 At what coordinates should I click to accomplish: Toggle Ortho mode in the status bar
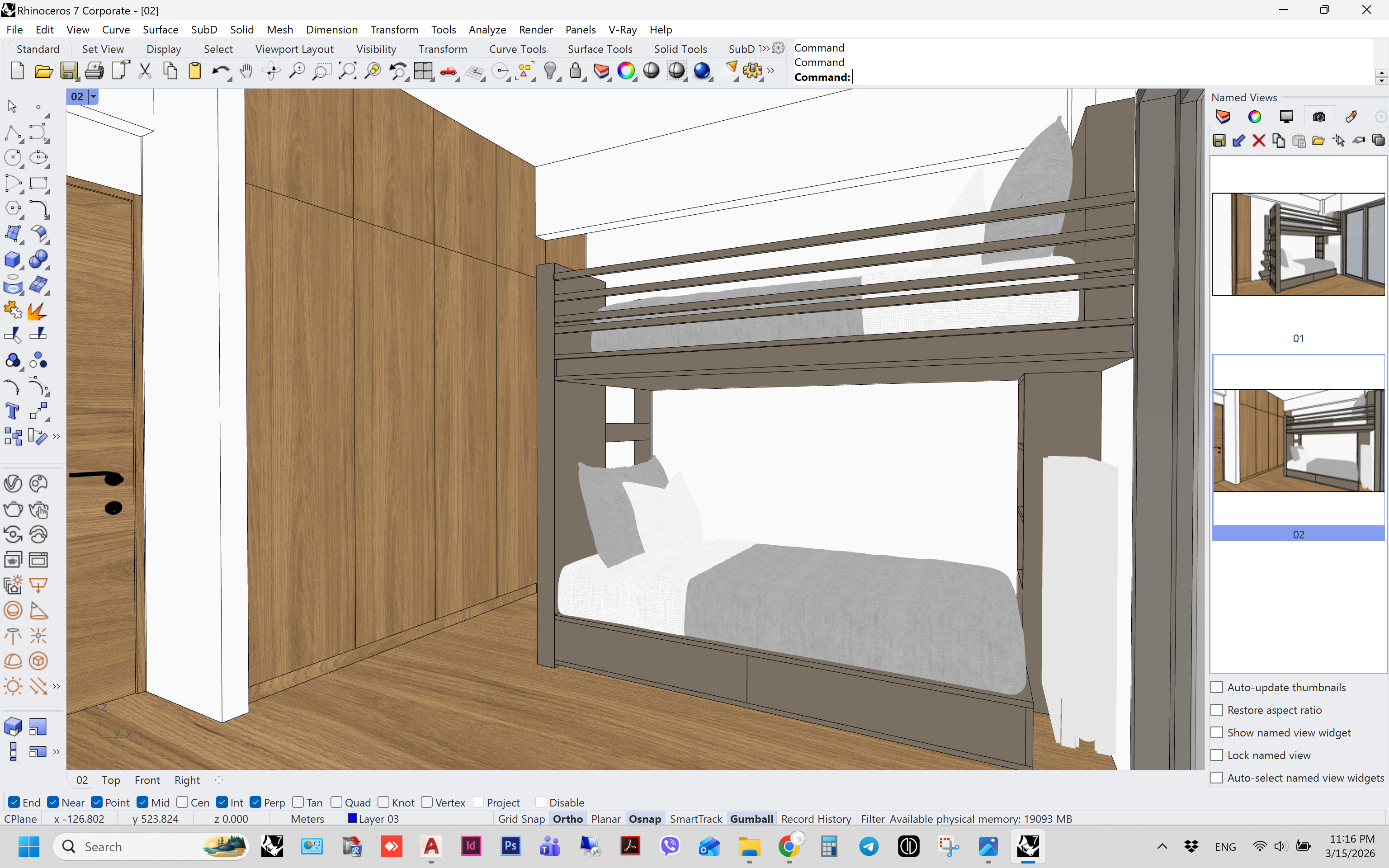click(567, 819)
